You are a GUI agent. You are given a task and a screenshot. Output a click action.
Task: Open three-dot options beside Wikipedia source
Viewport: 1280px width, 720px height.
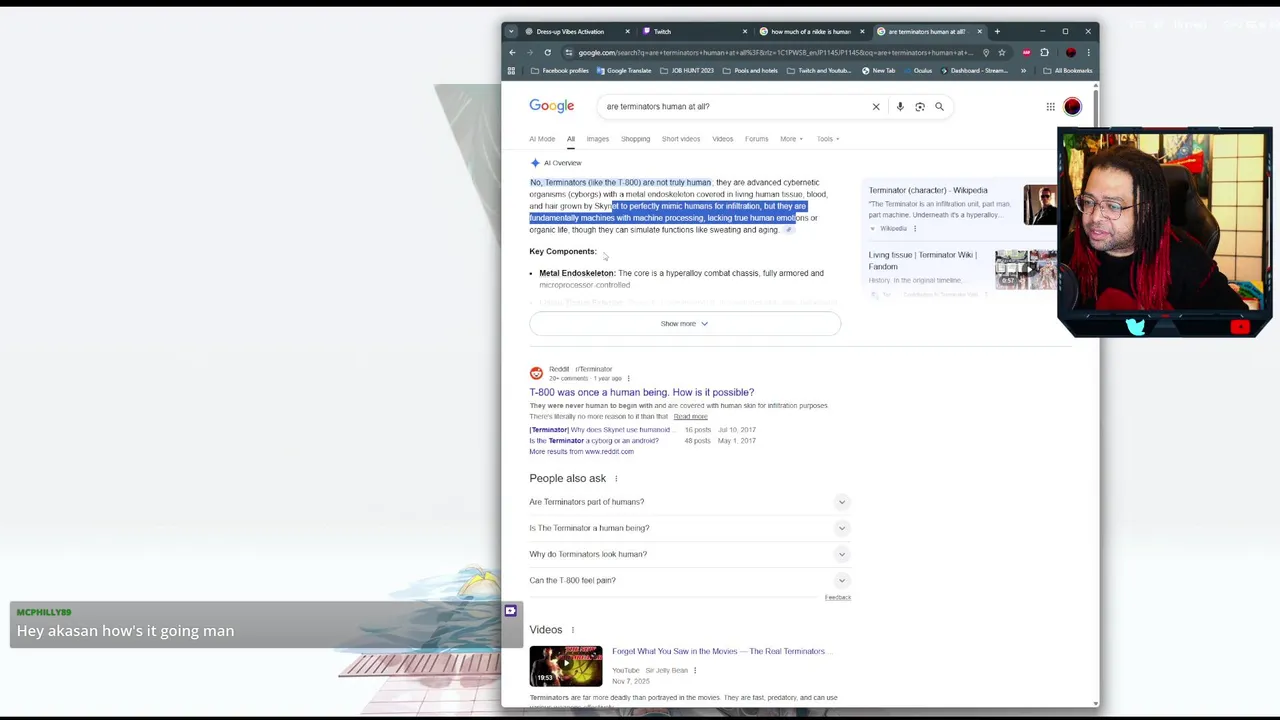(x=914, y=229)
